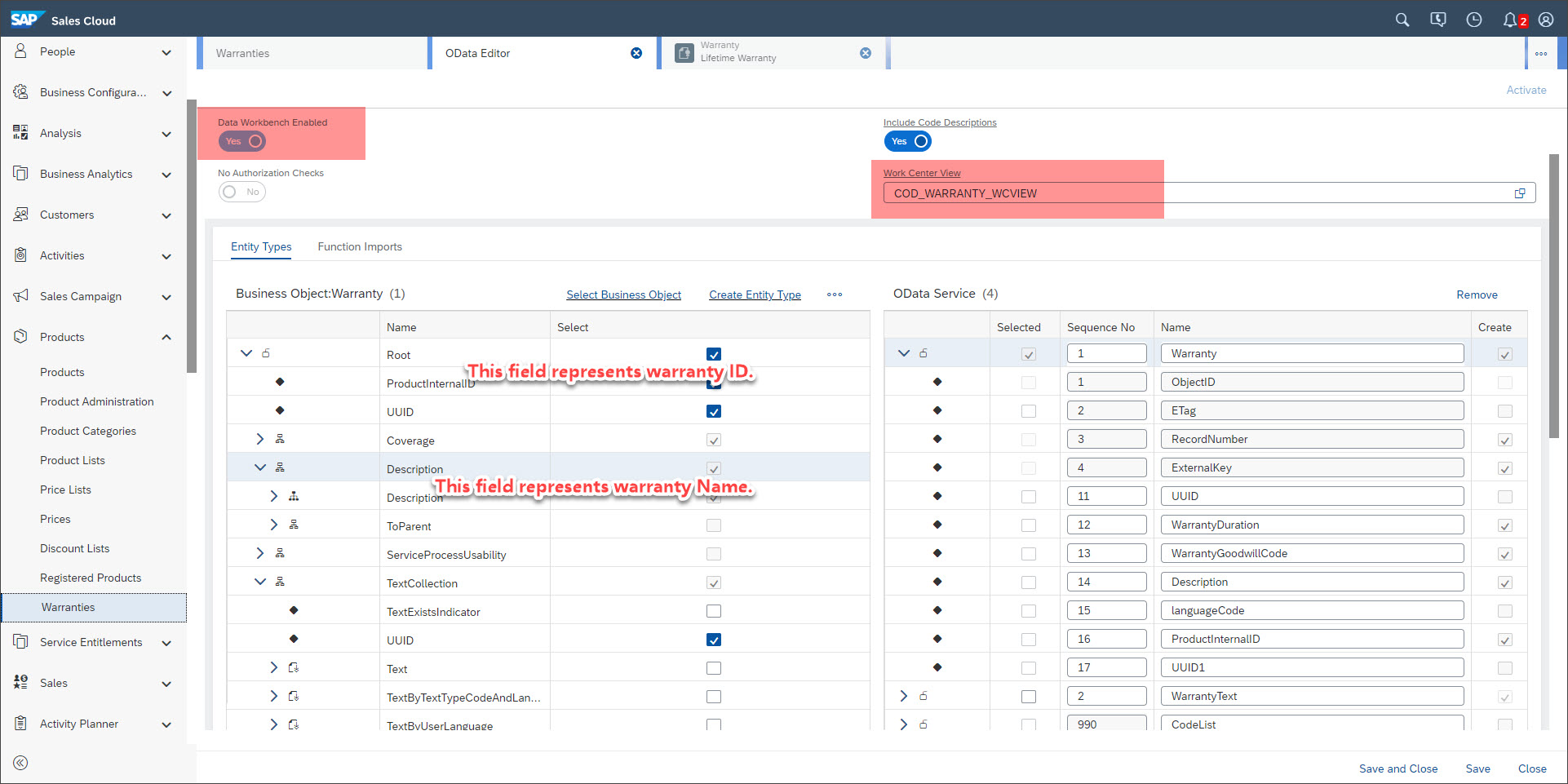Open the history clock icon
The width and height of the screenshot is (1568, 784).
(1473, 20)
